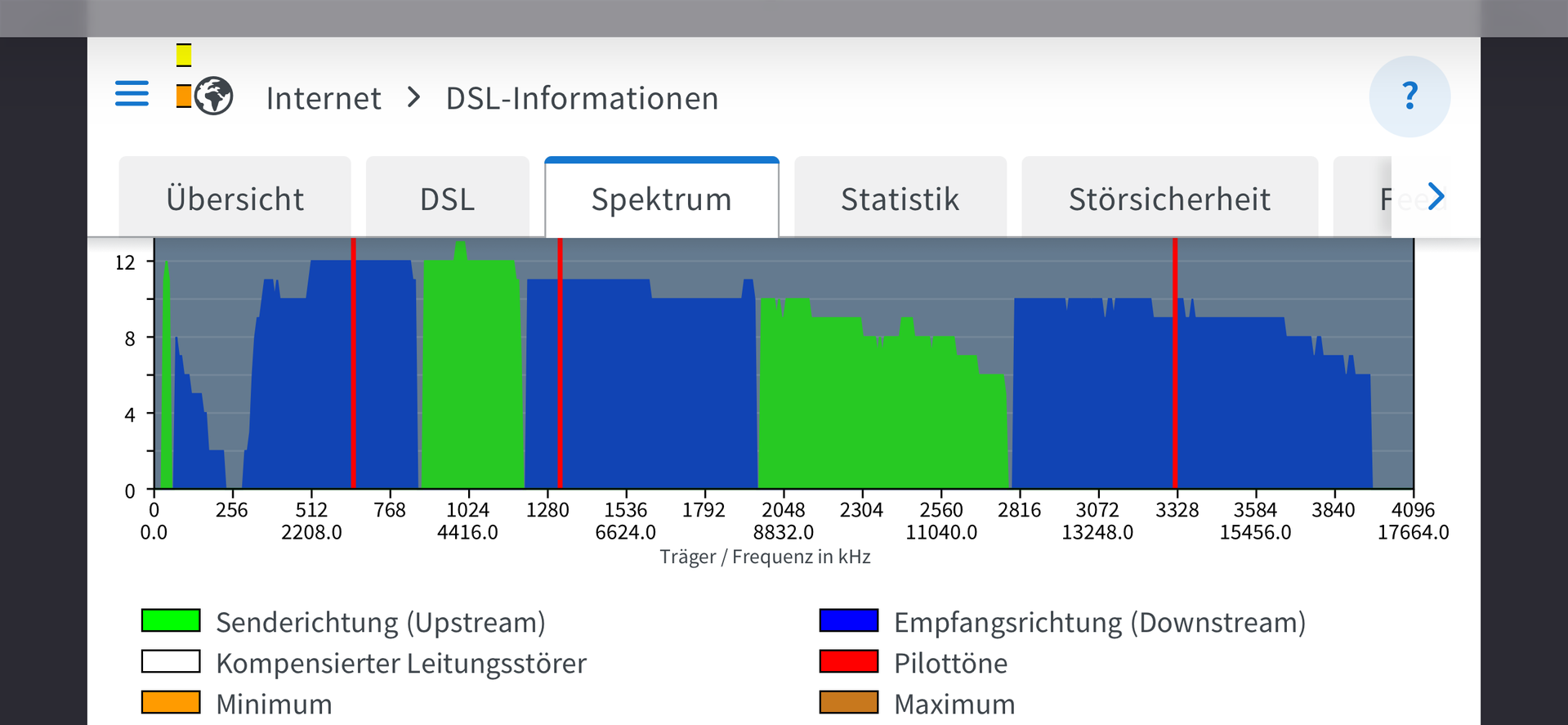The image size is (1568, 725).
Task: Open the Statistik tab
Action: 900,199
